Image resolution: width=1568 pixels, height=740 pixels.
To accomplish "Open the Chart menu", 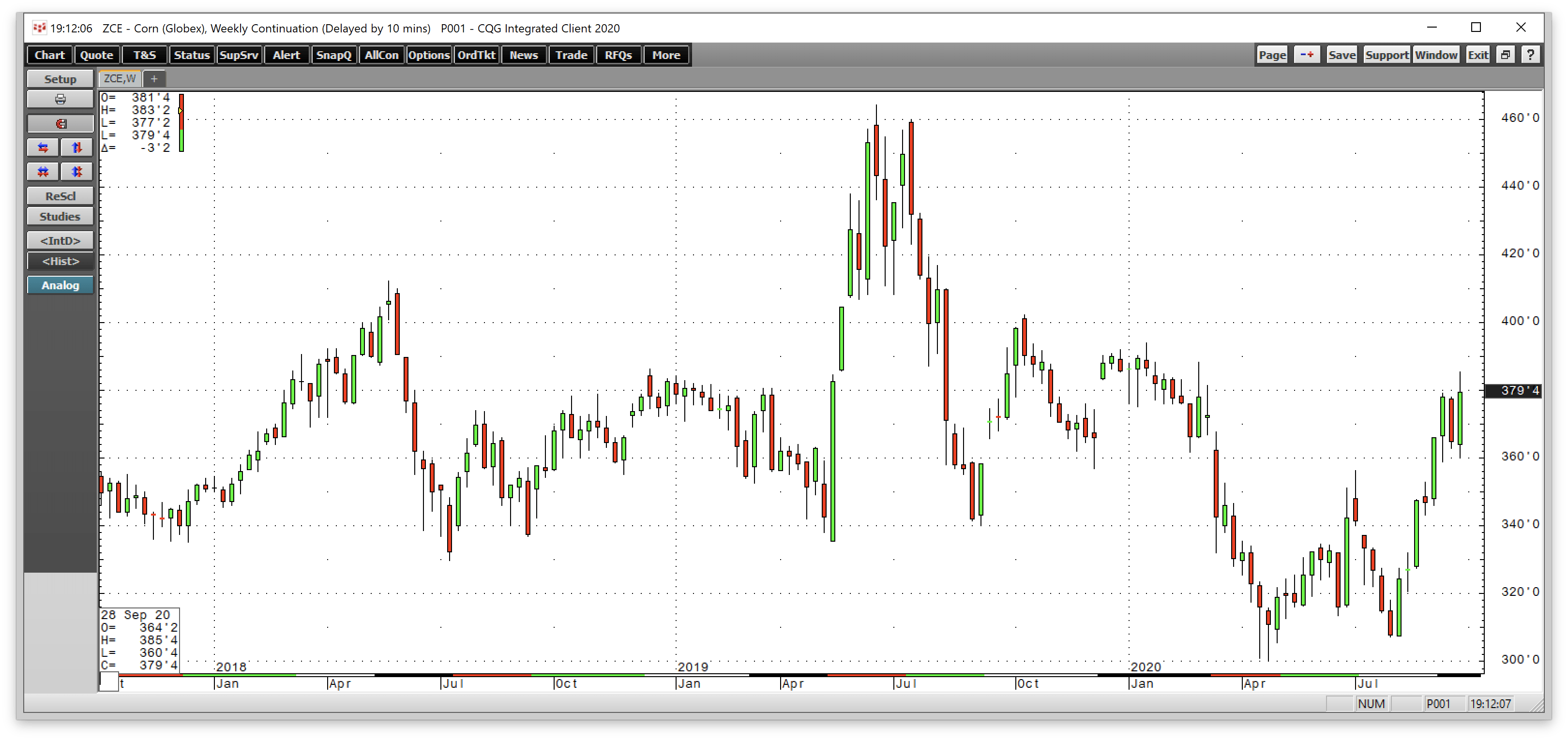I will click(x=49, y=55).
